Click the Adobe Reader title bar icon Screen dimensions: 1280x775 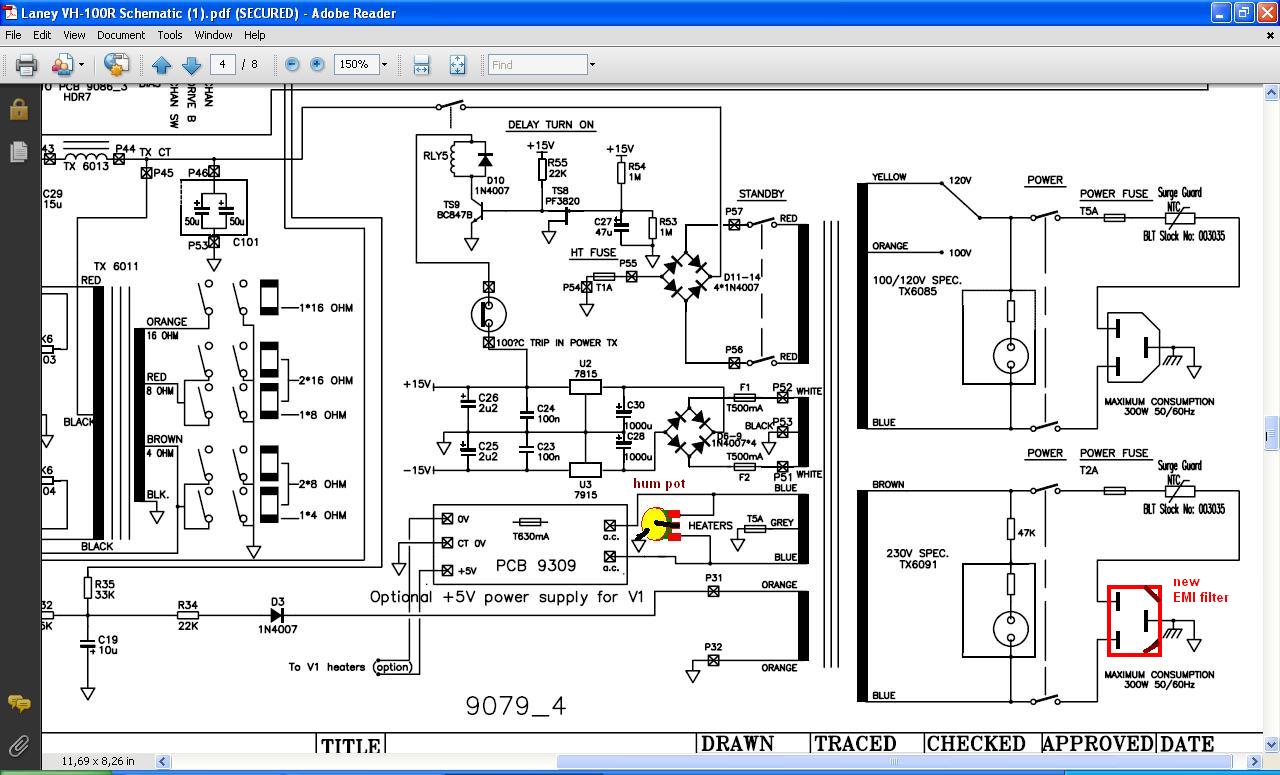pyautogui.click(x=10, y=13)
